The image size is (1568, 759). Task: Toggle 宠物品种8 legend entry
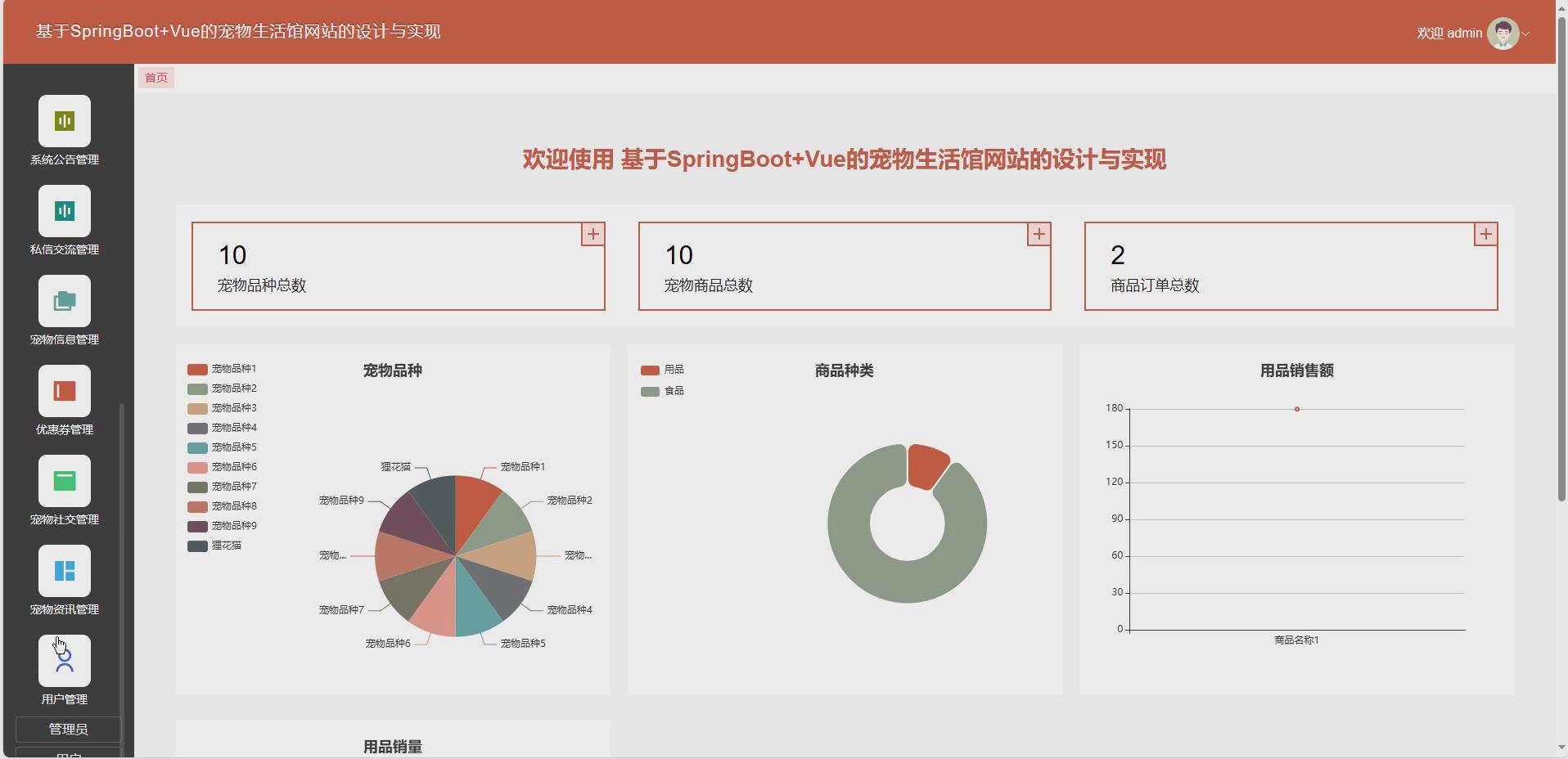coord(222,506)
